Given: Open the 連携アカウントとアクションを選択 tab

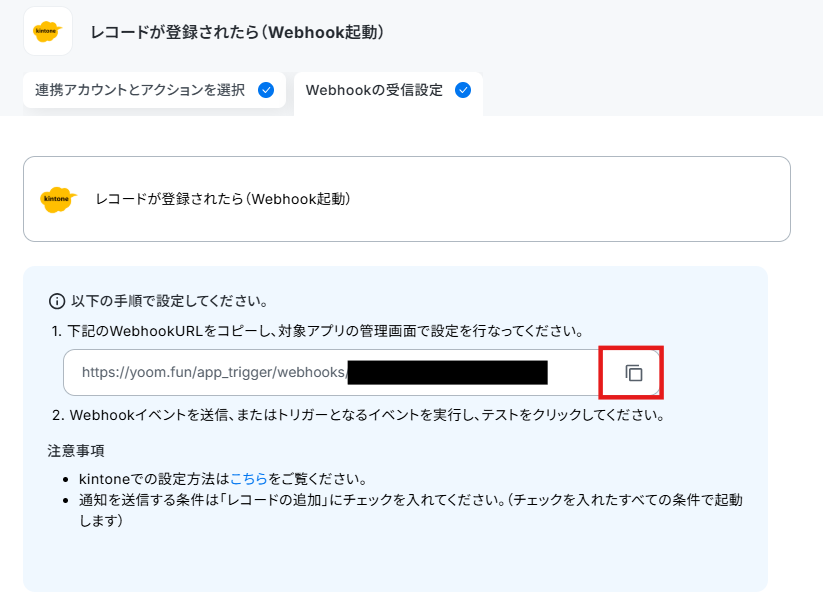Looking at the screenshot, I should (154, 90).
